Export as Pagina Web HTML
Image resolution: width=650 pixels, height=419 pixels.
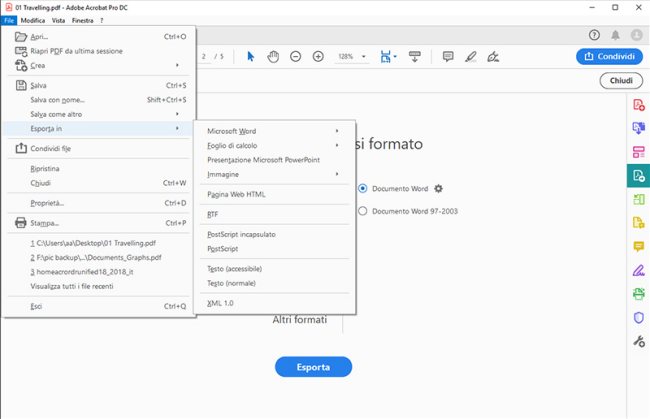point(274,194)
